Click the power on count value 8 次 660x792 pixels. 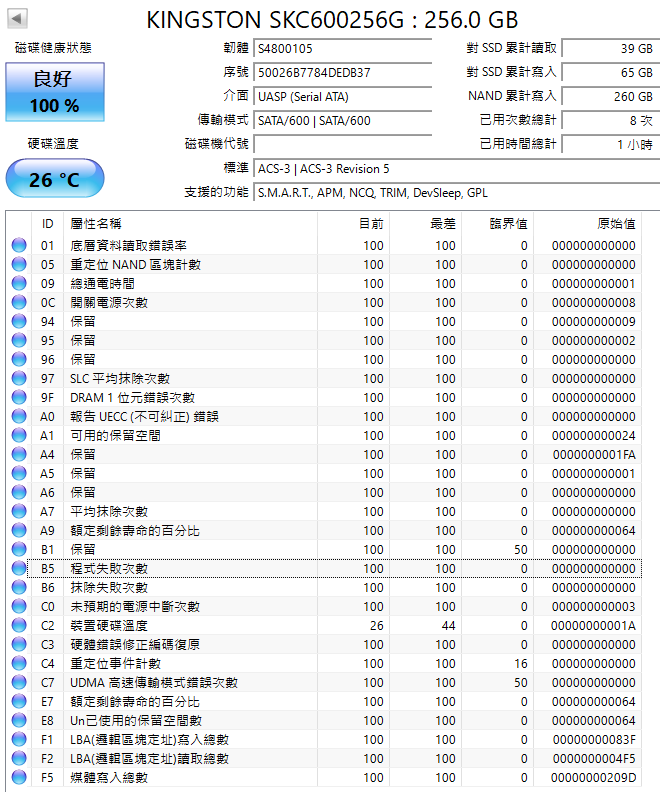611,121
